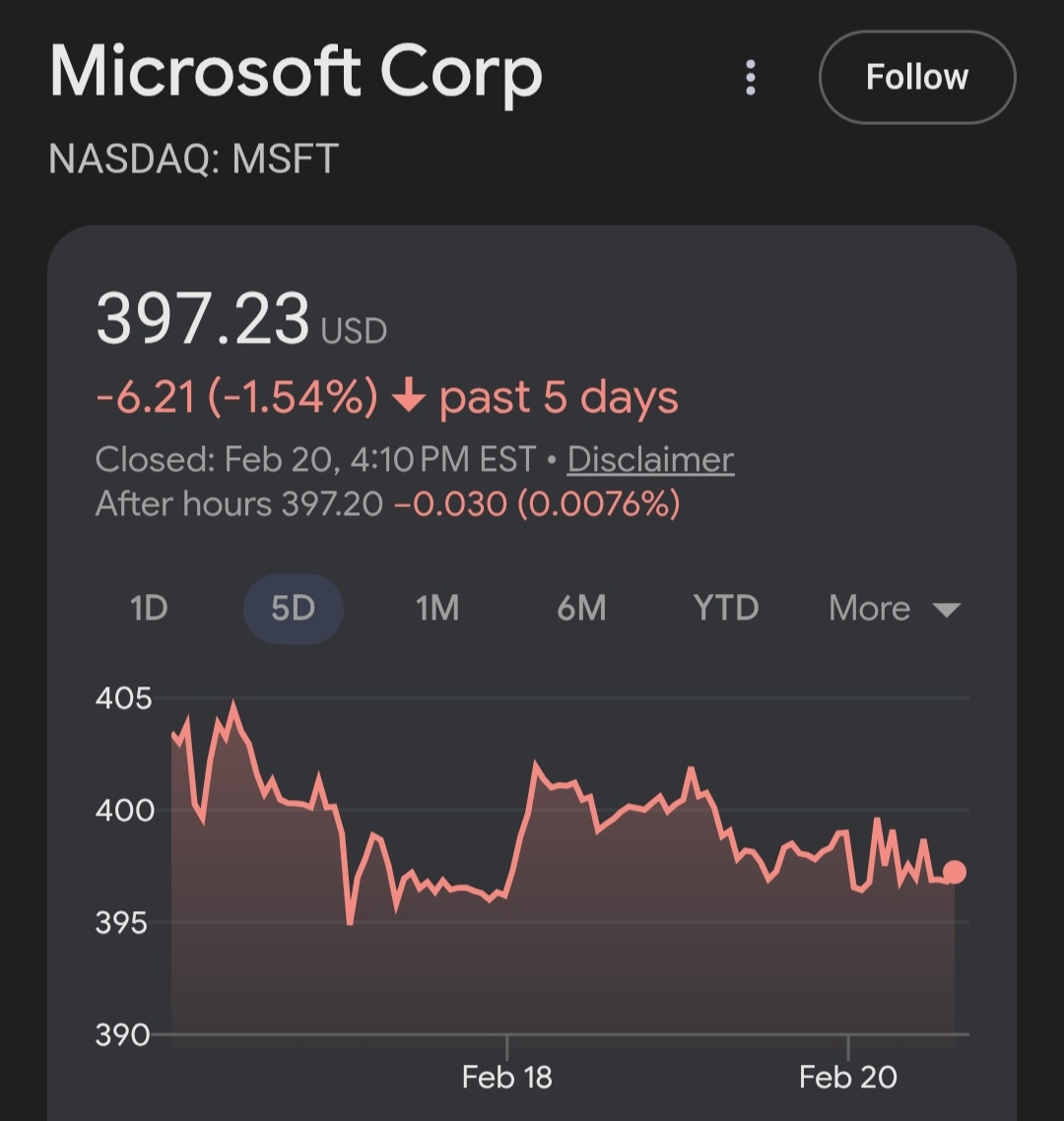Click the -6.21 (-1.54%) change text

[x=236, y=398]
